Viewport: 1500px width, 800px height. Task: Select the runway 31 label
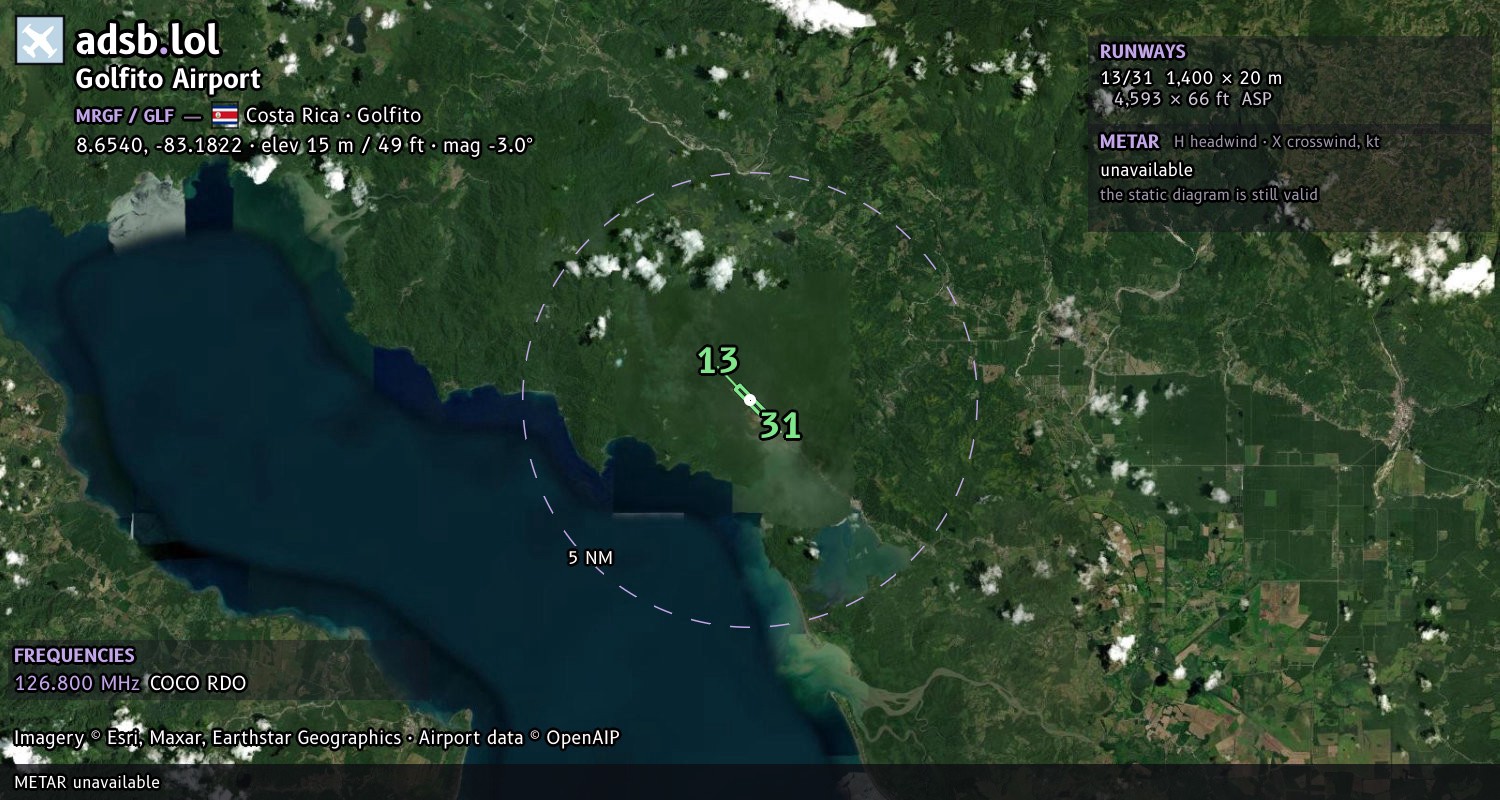point(780,425)
